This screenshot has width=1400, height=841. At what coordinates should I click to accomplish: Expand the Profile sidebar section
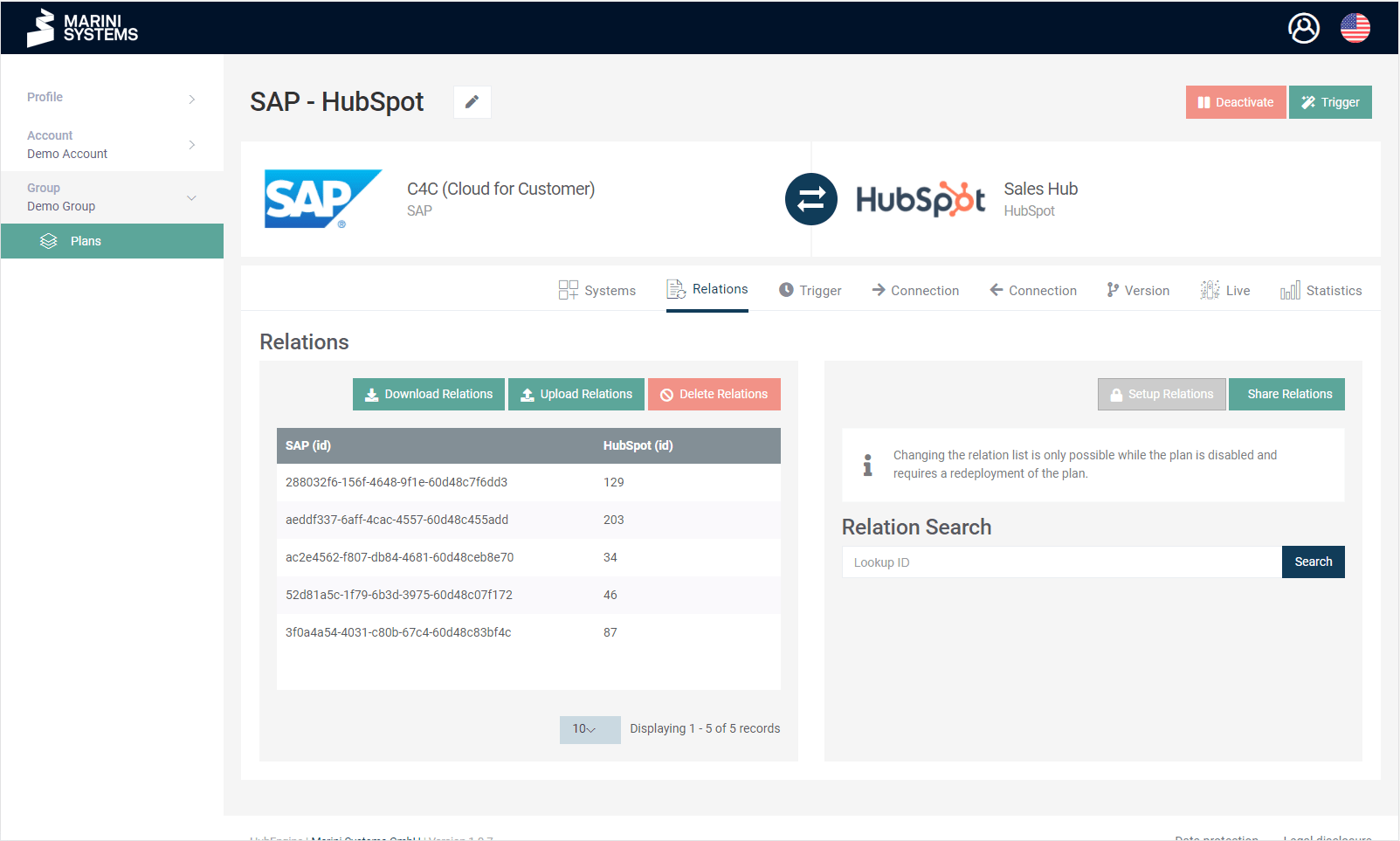coord(112,98)
